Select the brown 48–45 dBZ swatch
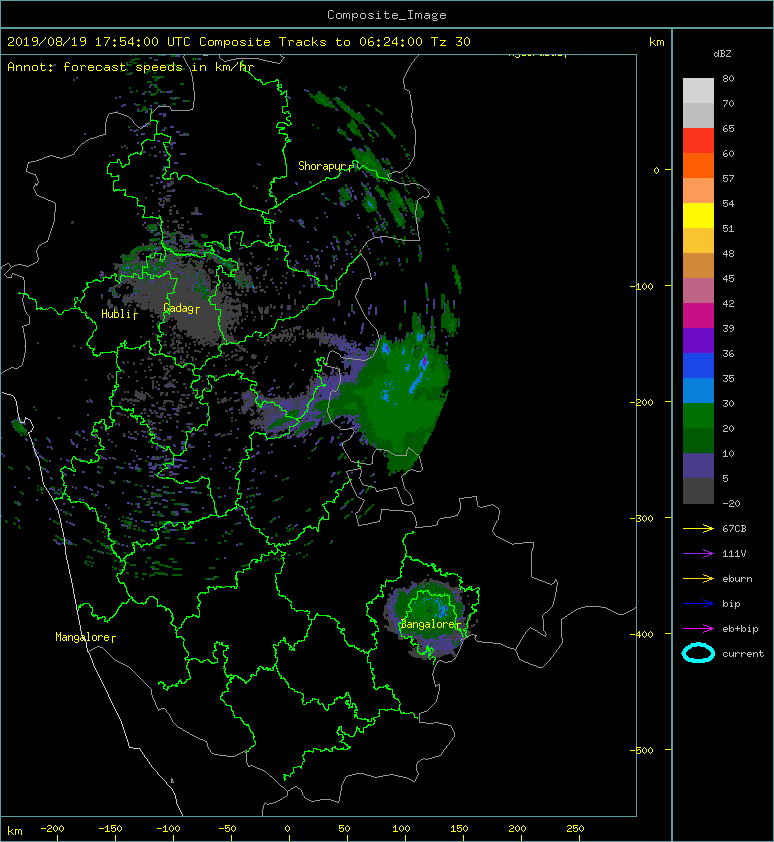The image size is (774, 842). 698,265
